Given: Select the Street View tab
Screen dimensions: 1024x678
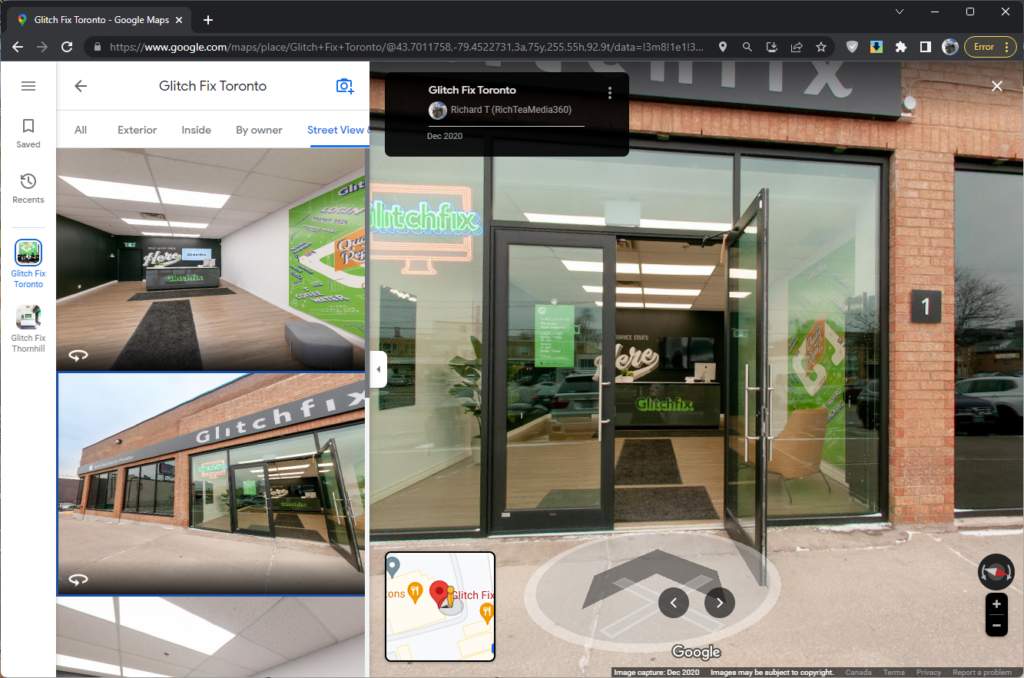Looking at the screenshot, I should point(336,130).
